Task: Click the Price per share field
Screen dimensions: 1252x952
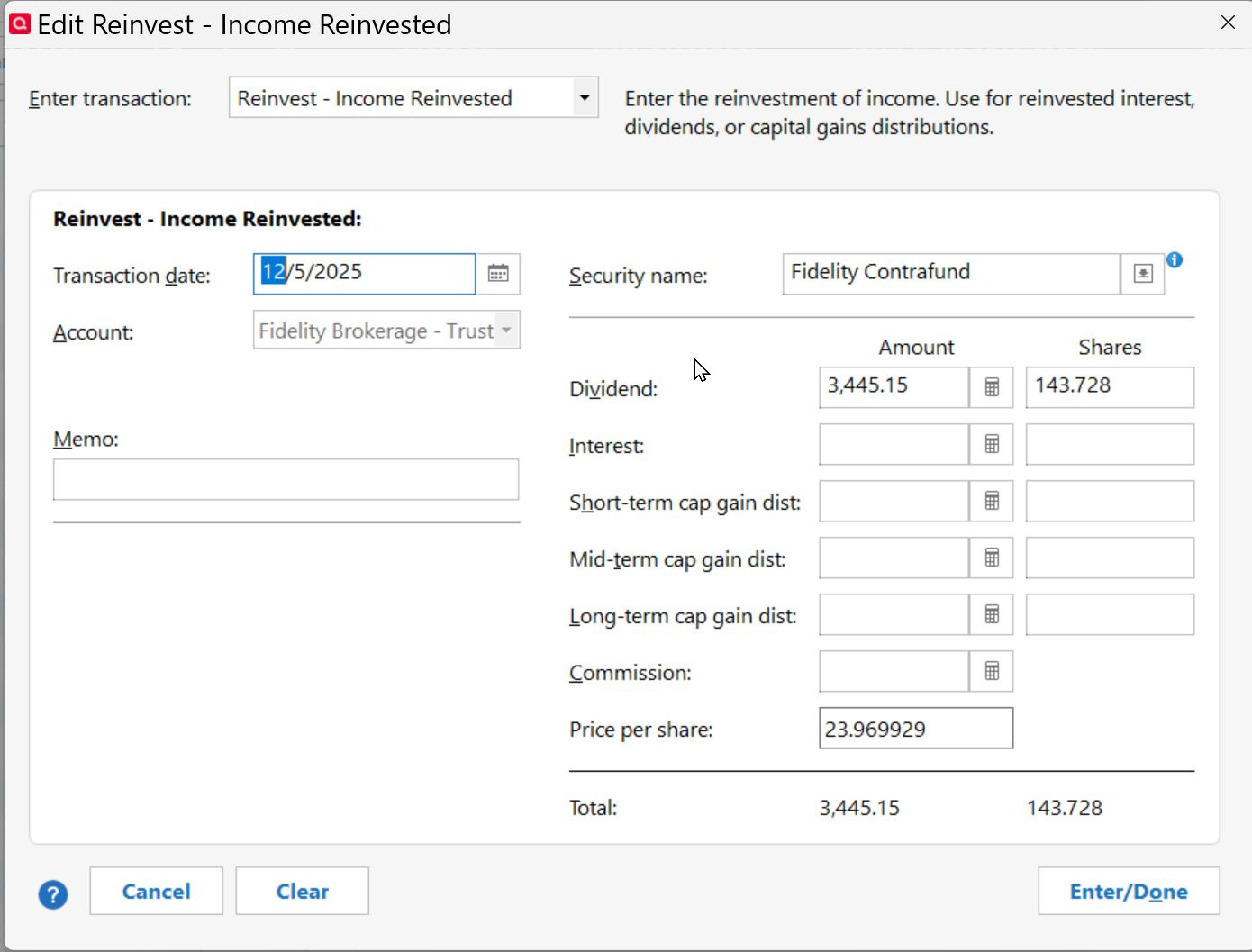Action: tap(916, 728)
